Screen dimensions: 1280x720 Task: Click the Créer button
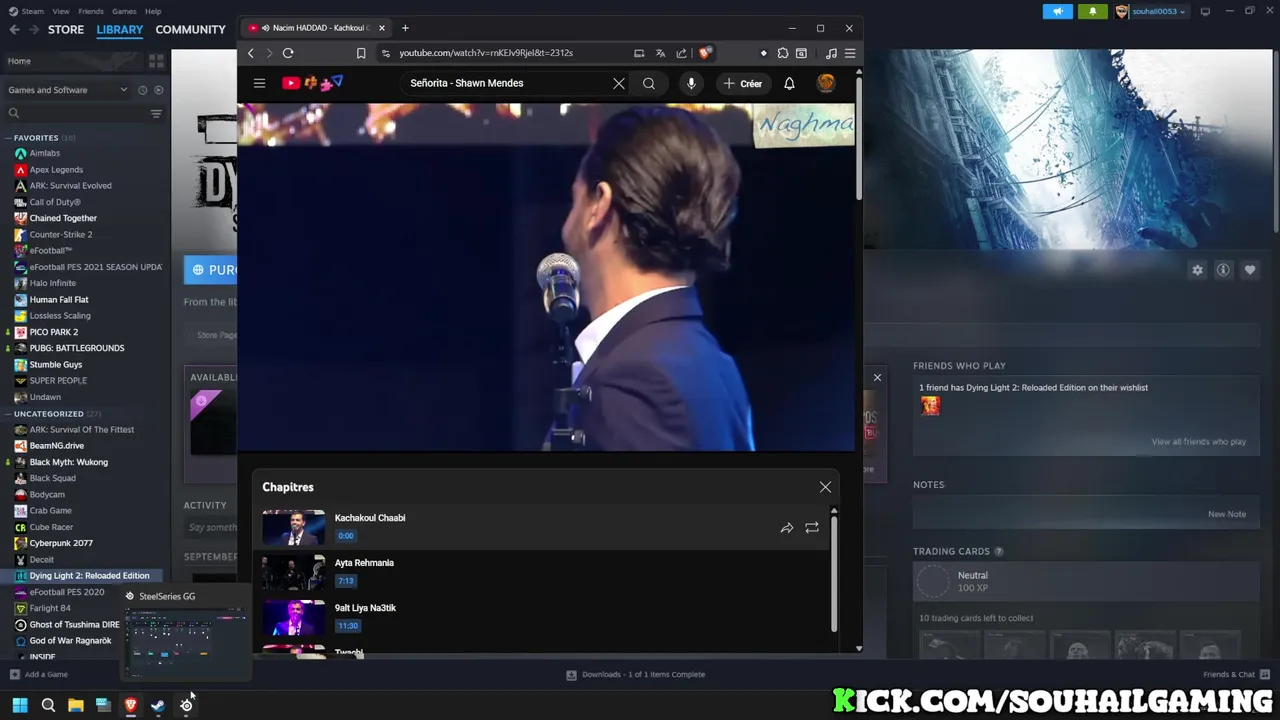tap(743, 84)
